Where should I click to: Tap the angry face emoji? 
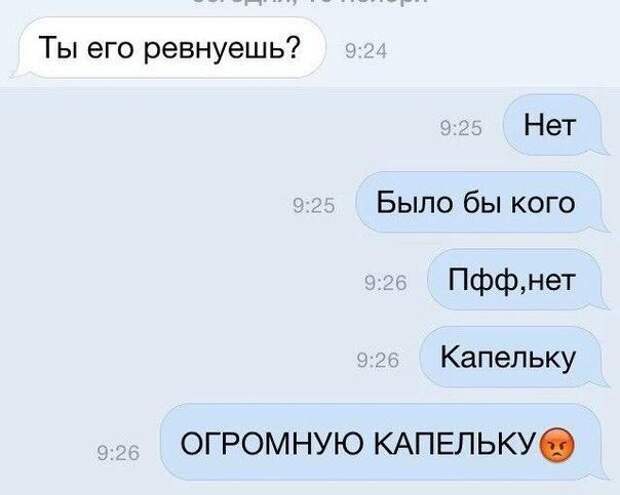[557, 446]
